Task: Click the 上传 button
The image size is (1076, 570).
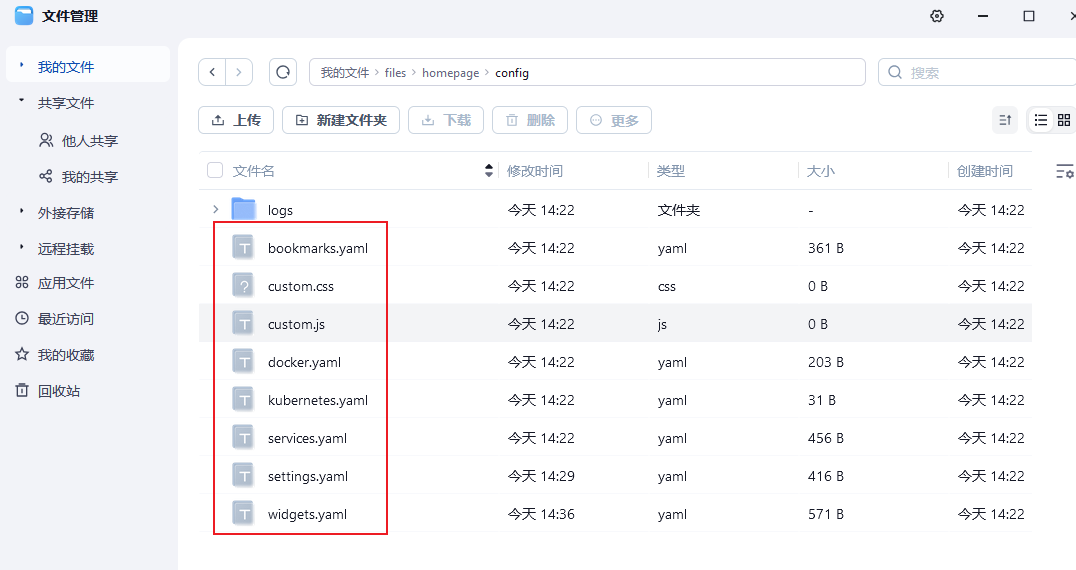Action: coord(236,120)
